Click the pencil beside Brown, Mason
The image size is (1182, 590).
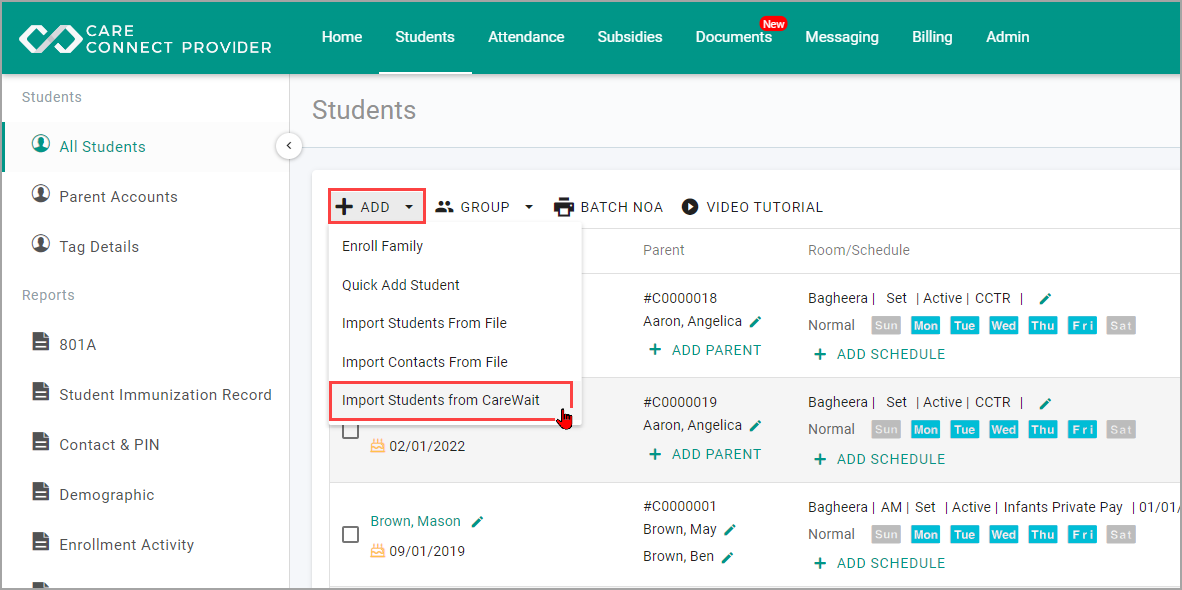click(477, 521)
